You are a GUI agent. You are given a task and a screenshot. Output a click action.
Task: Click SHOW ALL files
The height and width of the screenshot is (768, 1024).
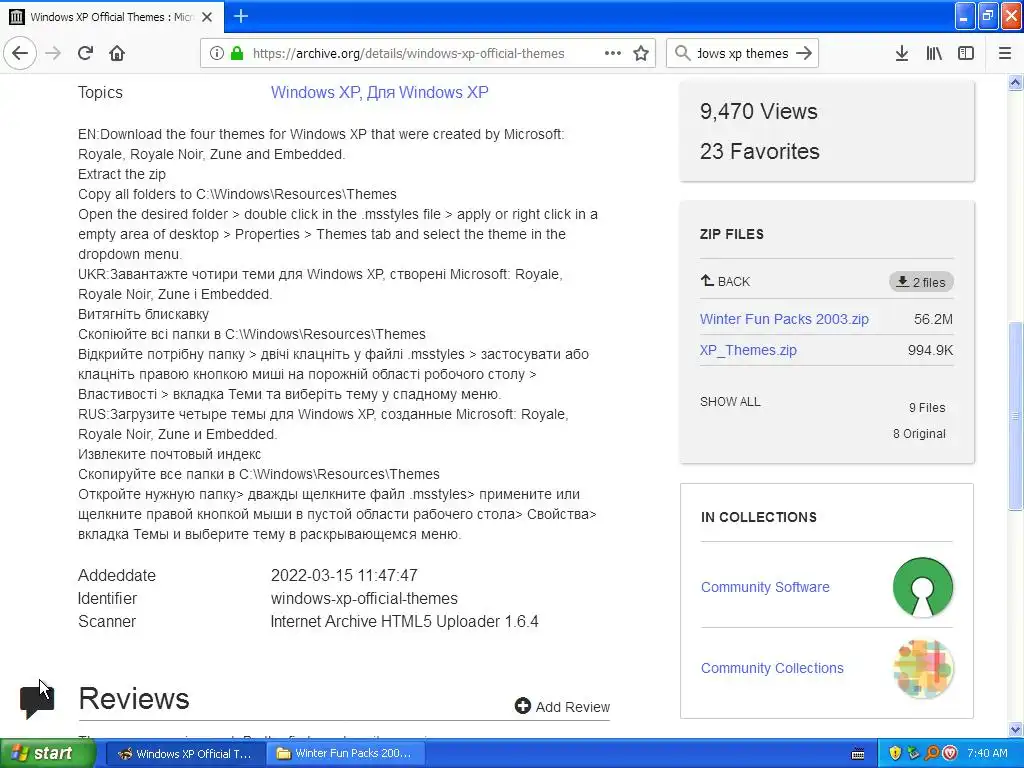point(730,402)
